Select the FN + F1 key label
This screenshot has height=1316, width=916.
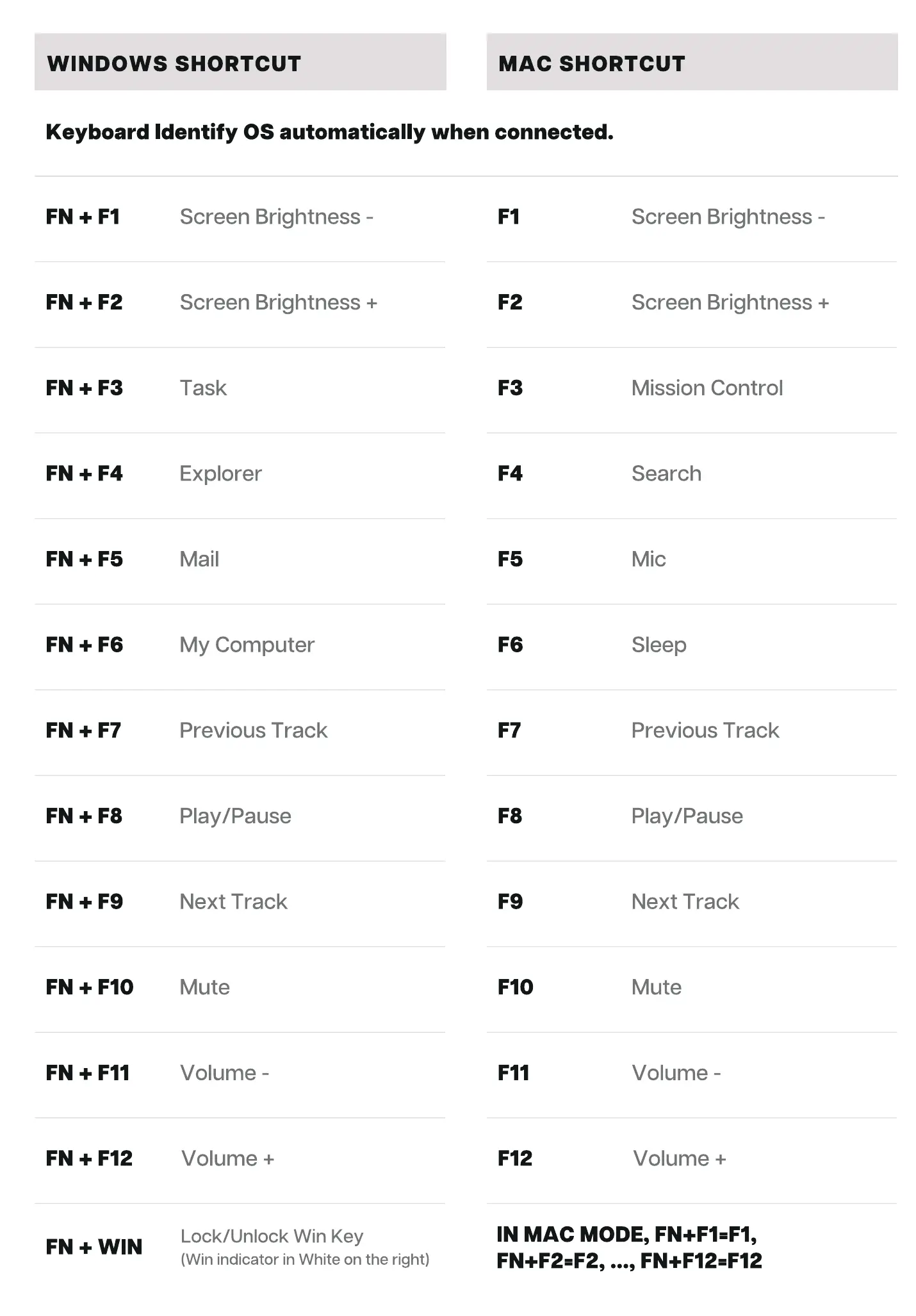[83, 217]
